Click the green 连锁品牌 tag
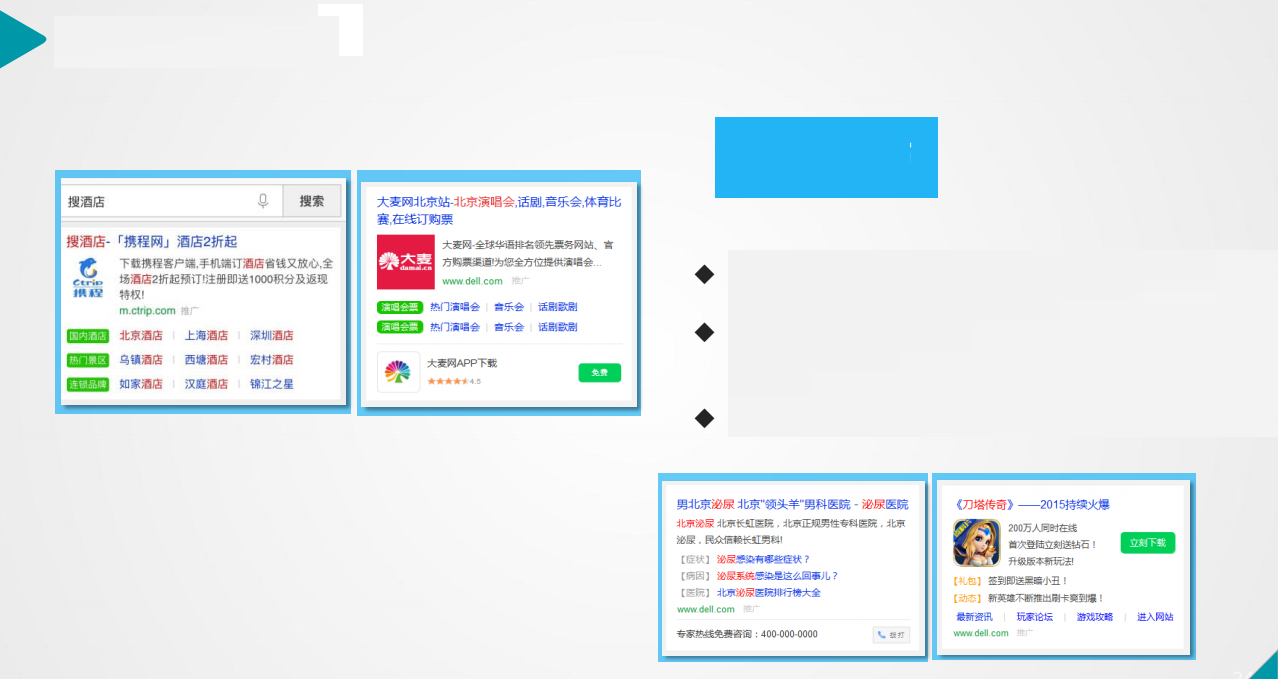This screenshot has height=679, width=1278. click(x=88, y=384)
